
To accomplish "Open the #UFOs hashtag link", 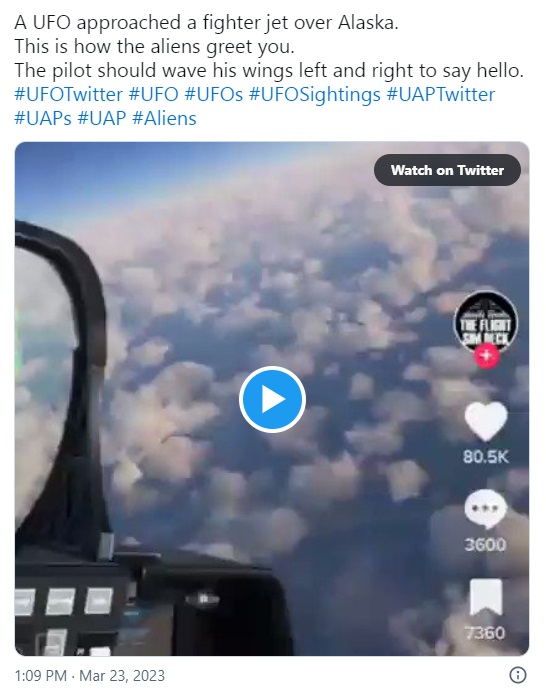I will 213,94.
